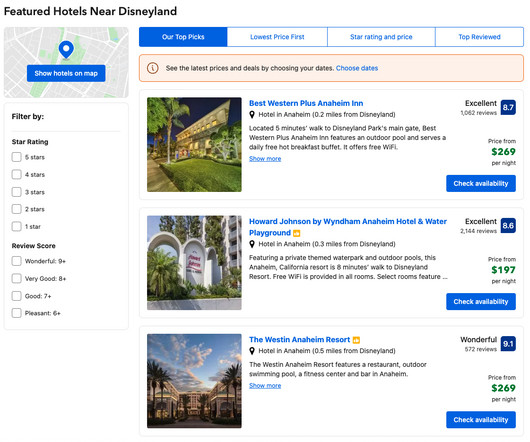530x442 pixels.
Task: Check availability for Best Western Plus Anaheim Inn
Action: pyautogui.click(x=481, y=183)
